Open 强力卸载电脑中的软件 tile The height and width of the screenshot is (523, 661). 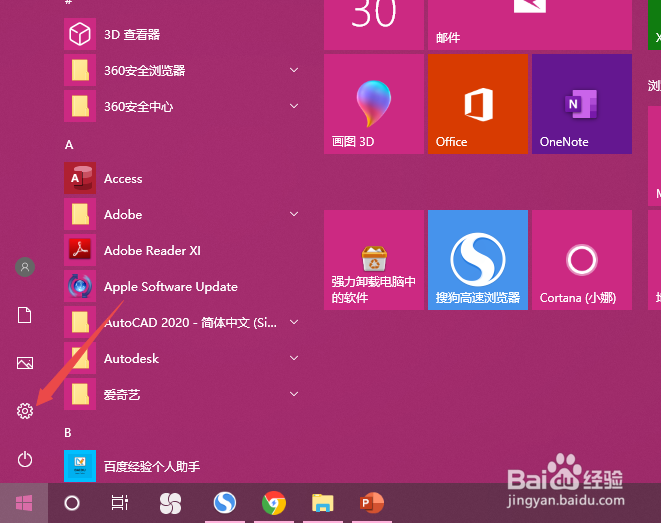(374, 260)
